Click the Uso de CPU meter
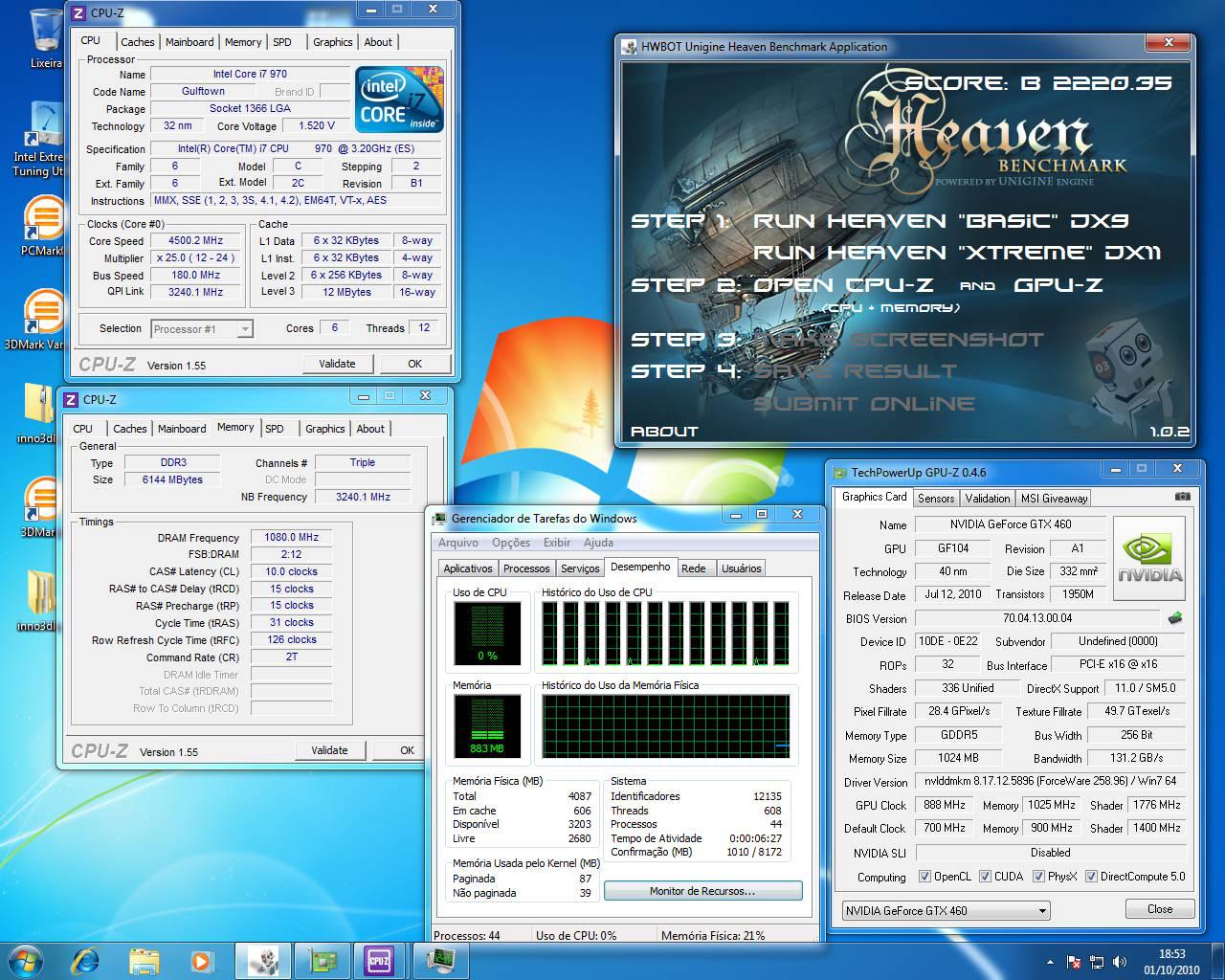This screenshot has width=1225, height=980. point(487,634)
